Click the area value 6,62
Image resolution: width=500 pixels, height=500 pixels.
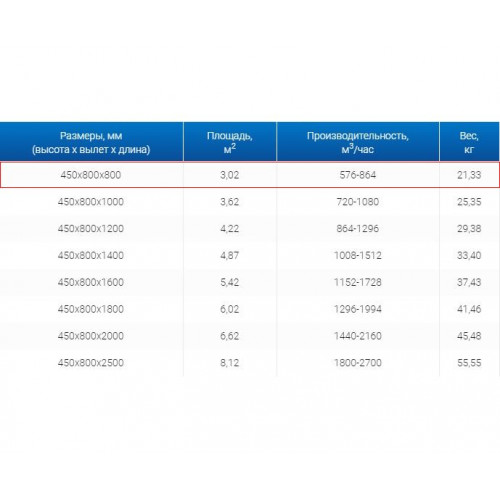230,336
